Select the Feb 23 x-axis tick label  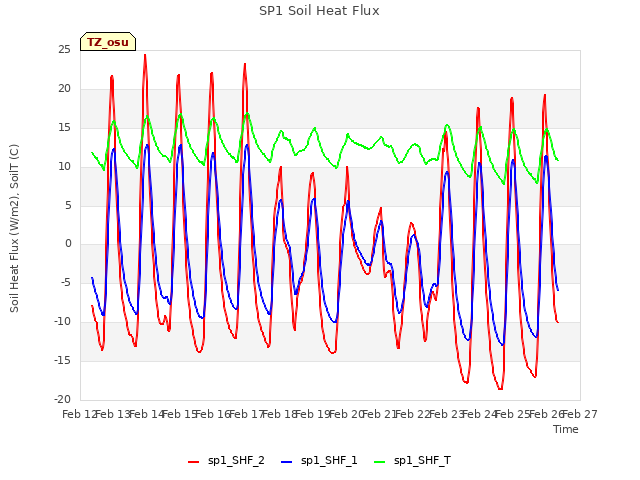point(446,414)
